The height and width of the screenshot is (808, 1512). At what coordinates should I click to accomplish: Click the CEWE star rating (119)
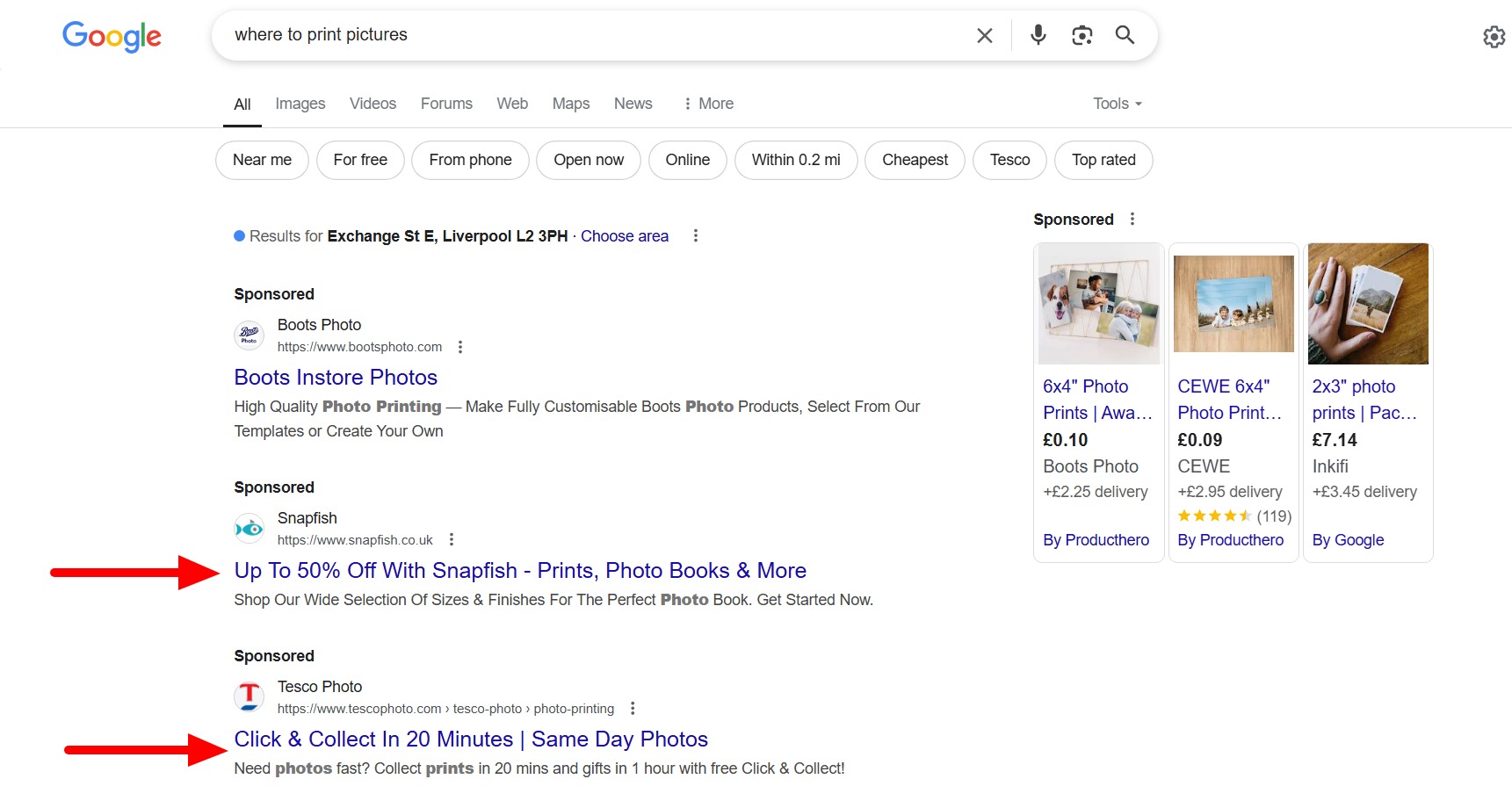[1234, 516]
